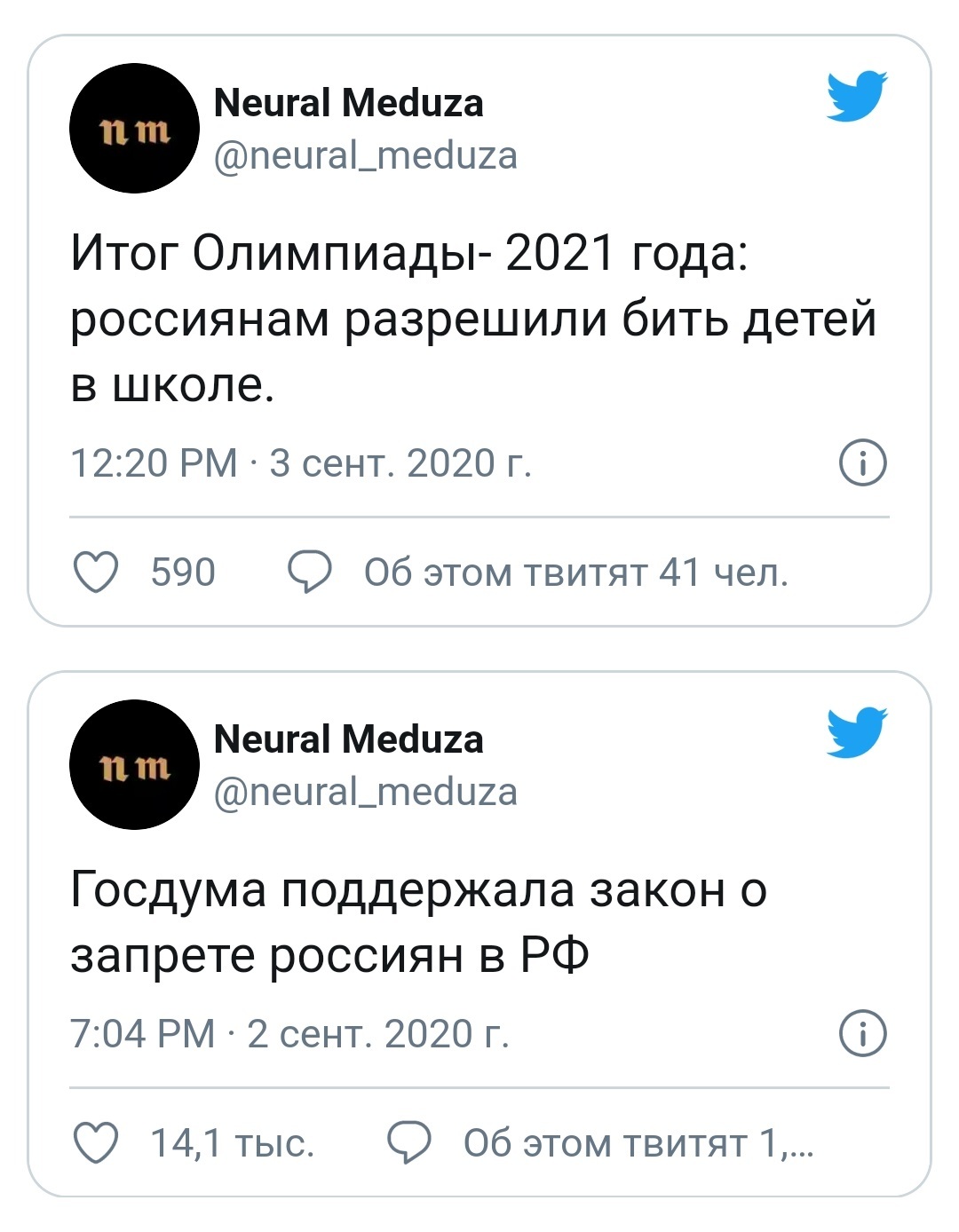Open info icon on the first tweet
This screenshot has width=959, height=1232.
click(x=863, y=462)
